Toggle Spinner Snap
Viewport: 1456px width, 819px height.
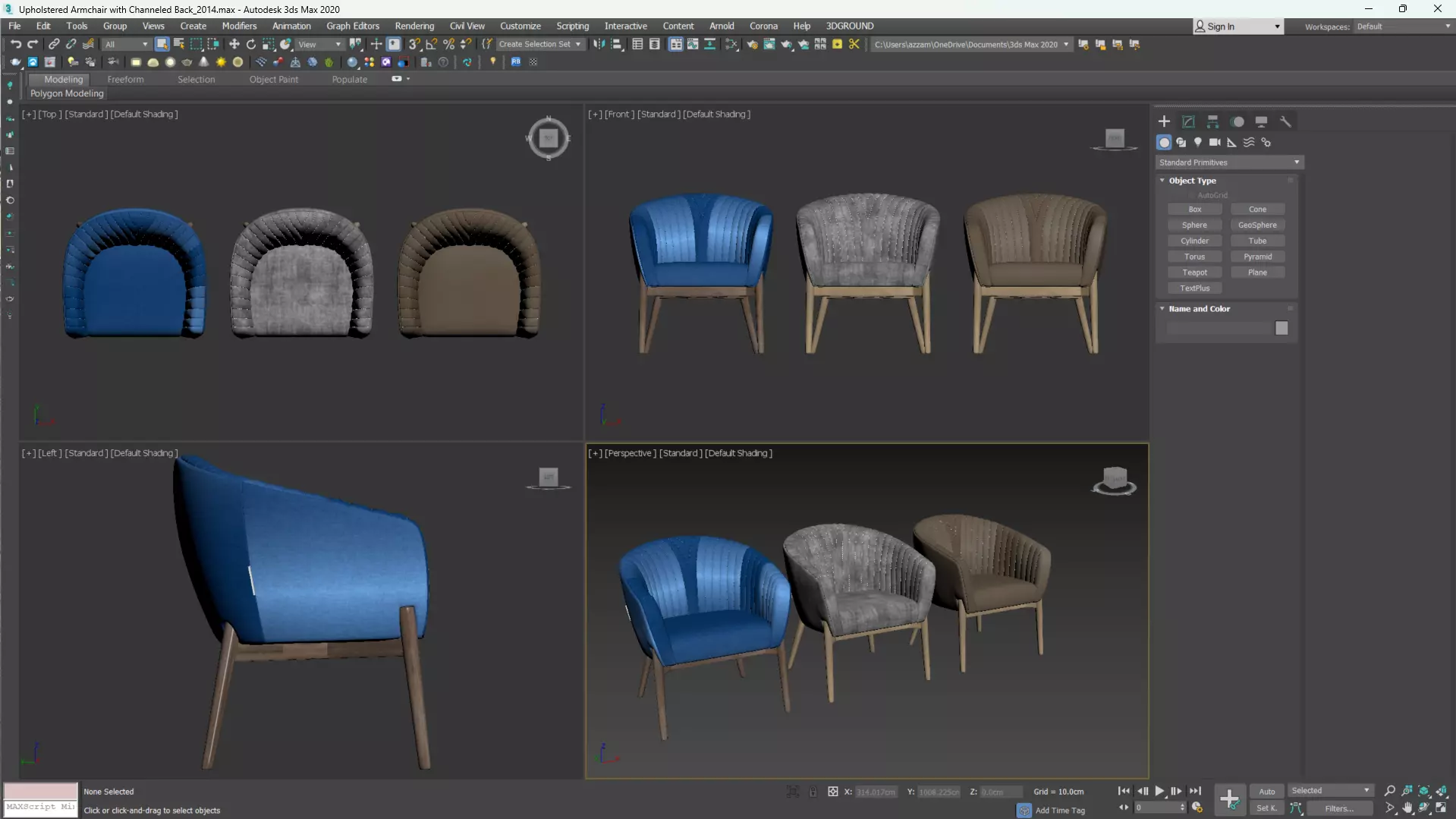466,44
